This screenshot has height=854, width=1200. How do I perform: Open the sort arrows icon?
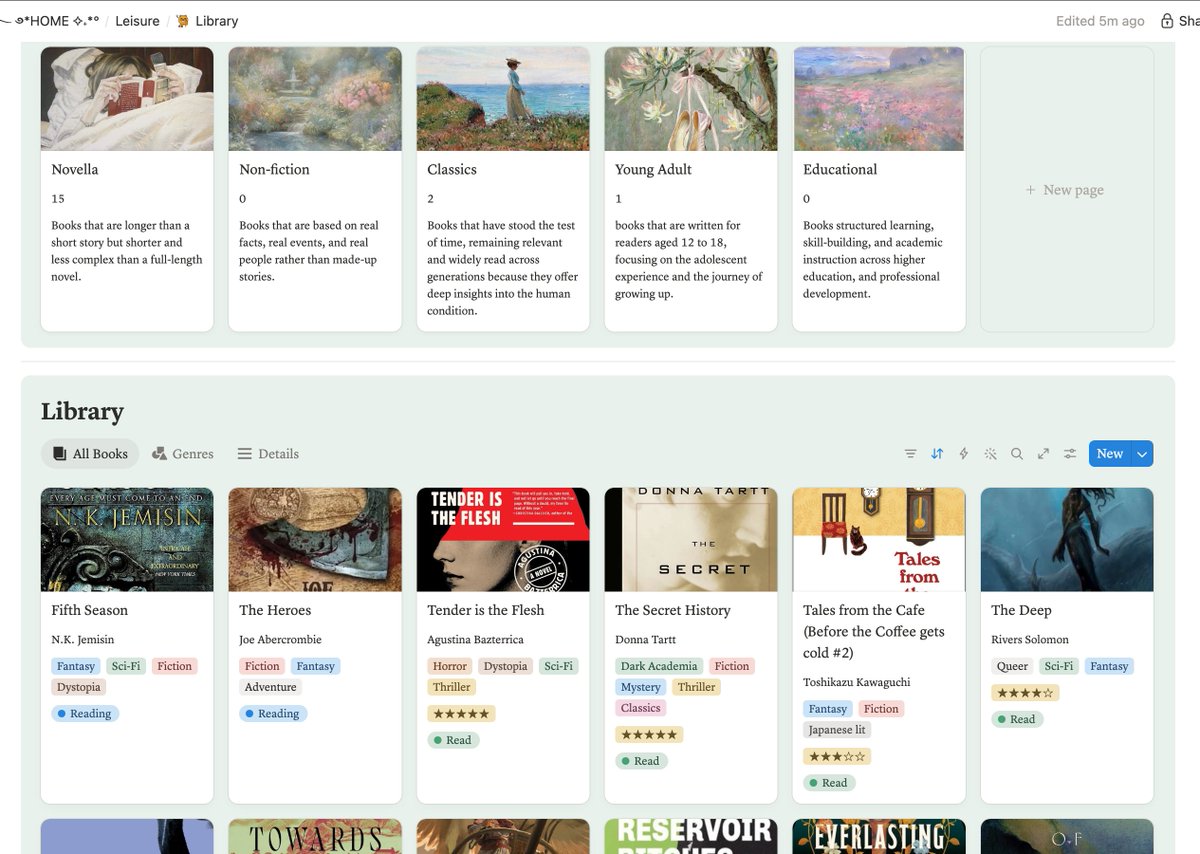(937, 453)
